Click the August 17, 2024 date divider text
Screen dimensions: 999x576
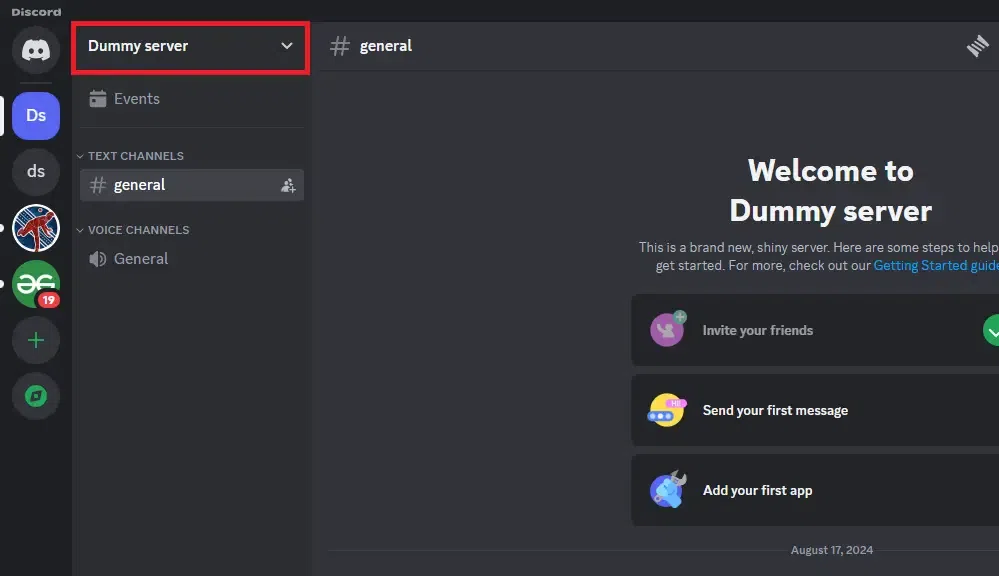click(831, 550)
